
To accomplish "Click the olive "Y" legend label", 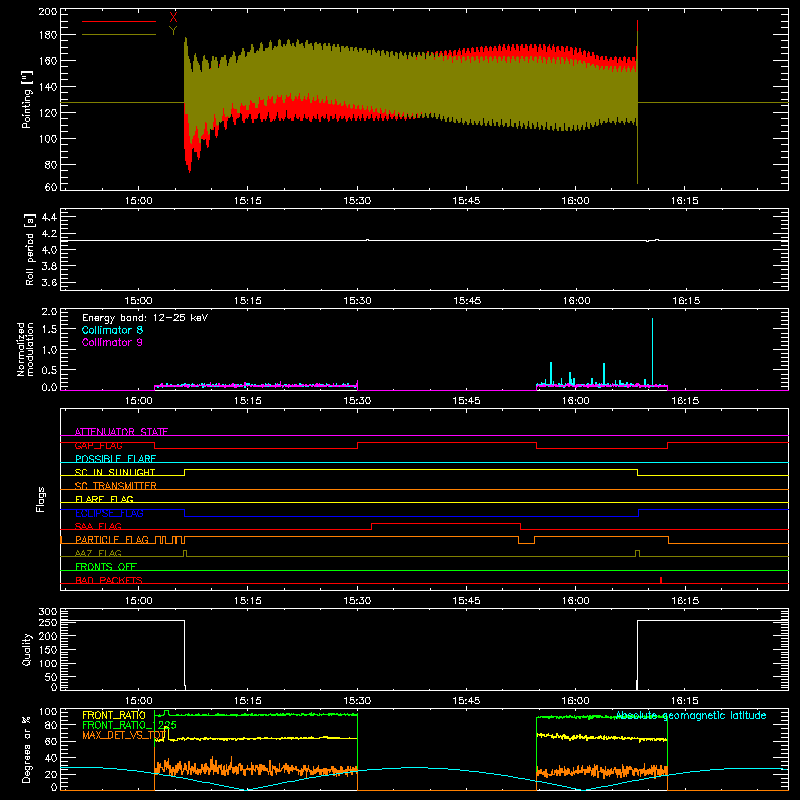I will tap(173, 30).
